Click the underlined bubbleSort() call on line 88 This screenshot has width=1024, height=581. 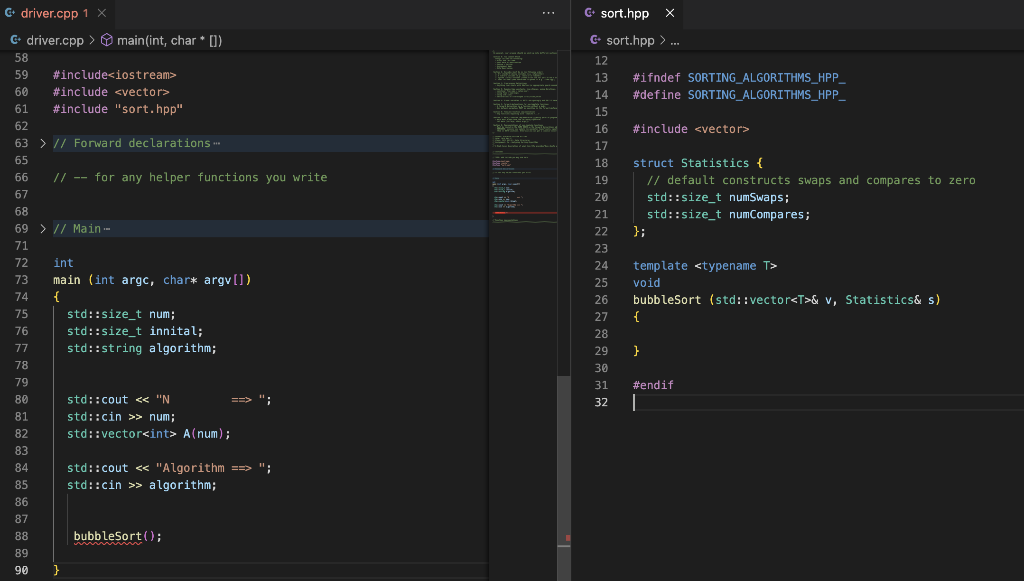click(x=117, y=537)
